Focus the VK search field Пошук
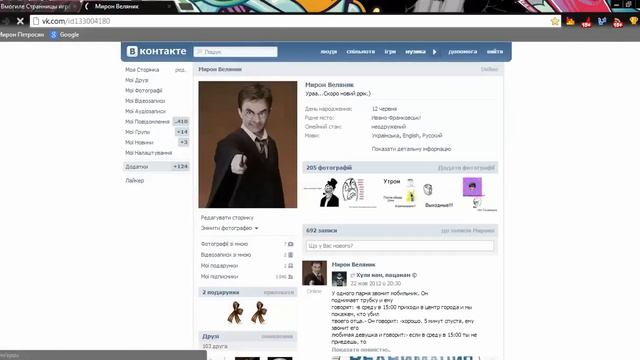 [236, 52]
